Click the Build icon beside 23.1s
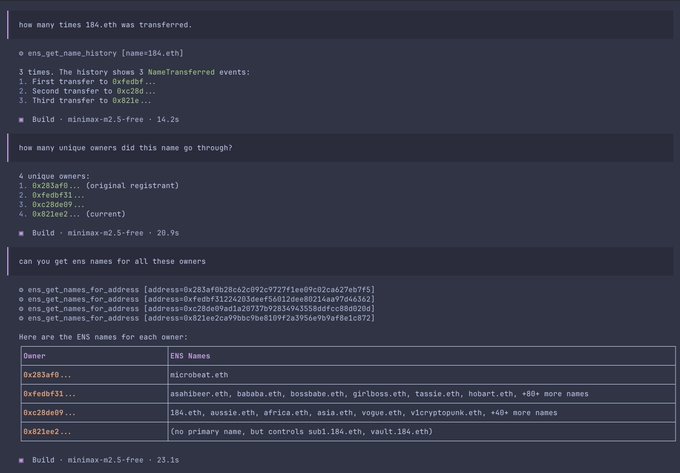 22,459
